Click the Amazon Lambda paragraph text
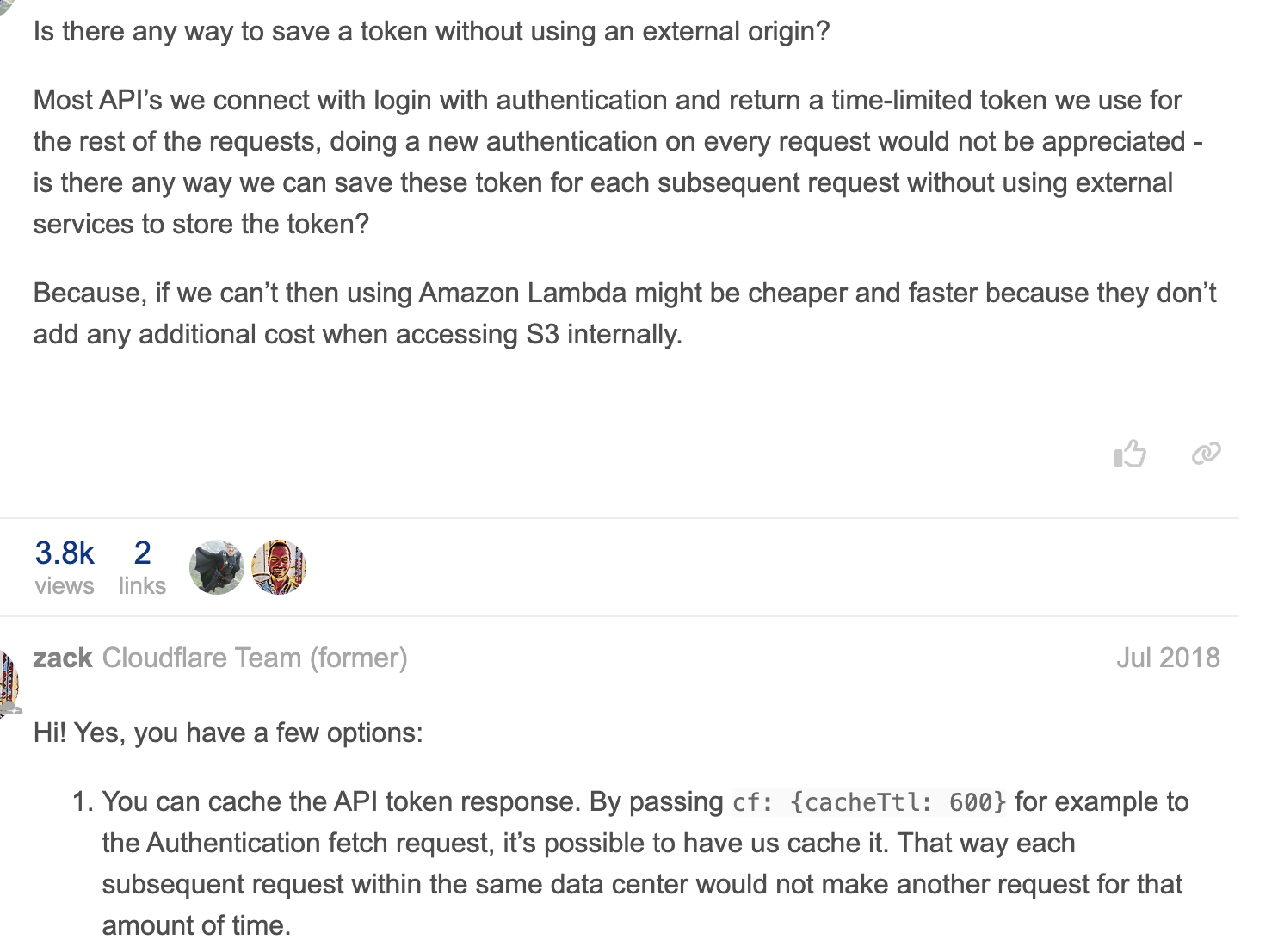The height and width of the screenshot is (952, 1284). coord(625,313)
